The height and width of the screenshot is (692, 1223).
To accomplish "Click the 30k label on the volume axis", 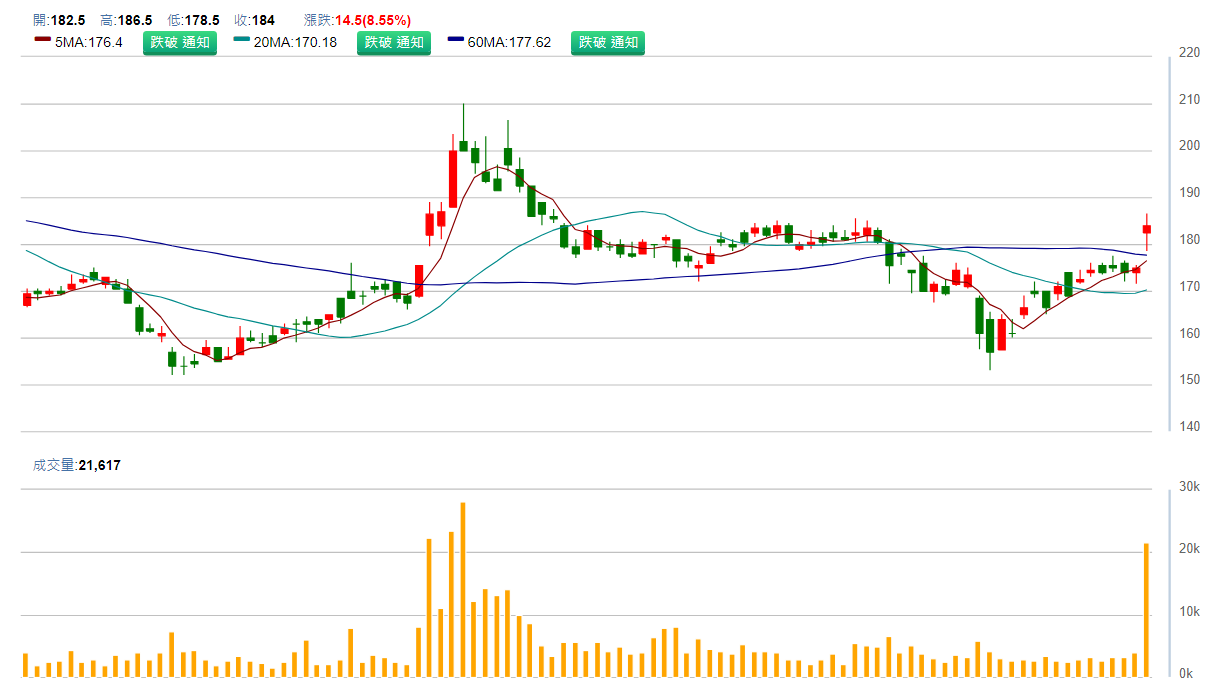I will 1190,487.
